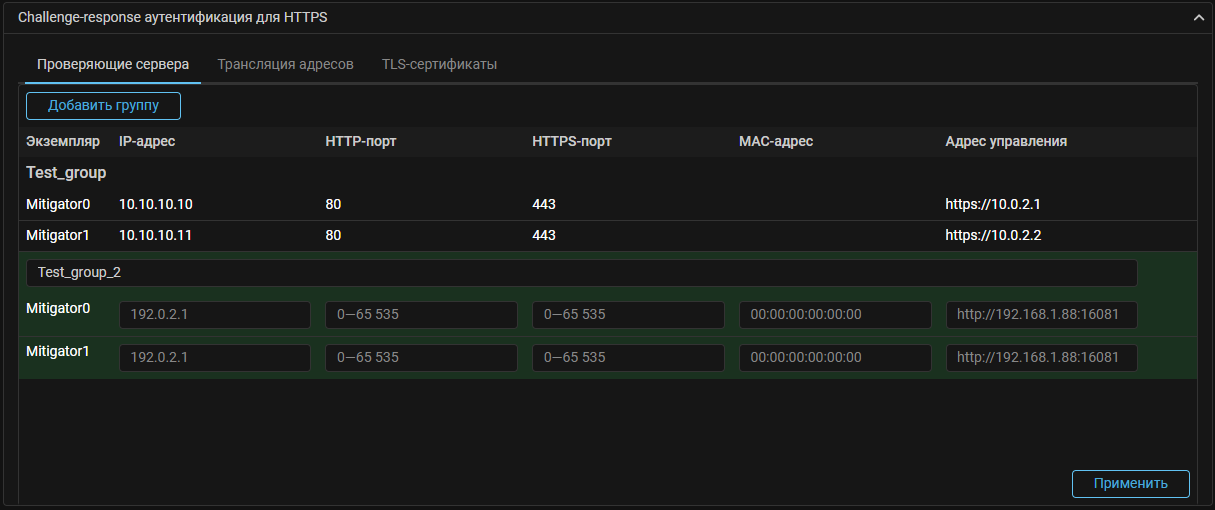
Task: Select the Проверяющие сервера tab
Action: point(113,64)
